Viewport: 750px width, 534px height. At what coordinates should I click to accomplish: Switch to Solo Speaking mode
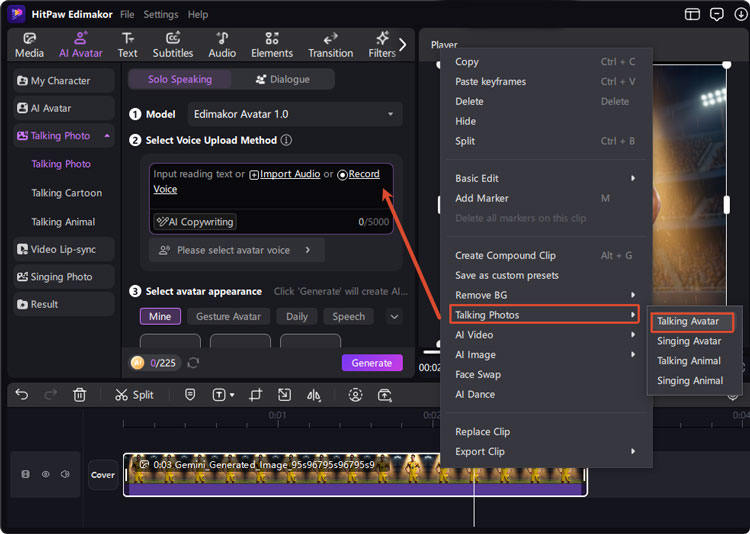click(180, 79)
